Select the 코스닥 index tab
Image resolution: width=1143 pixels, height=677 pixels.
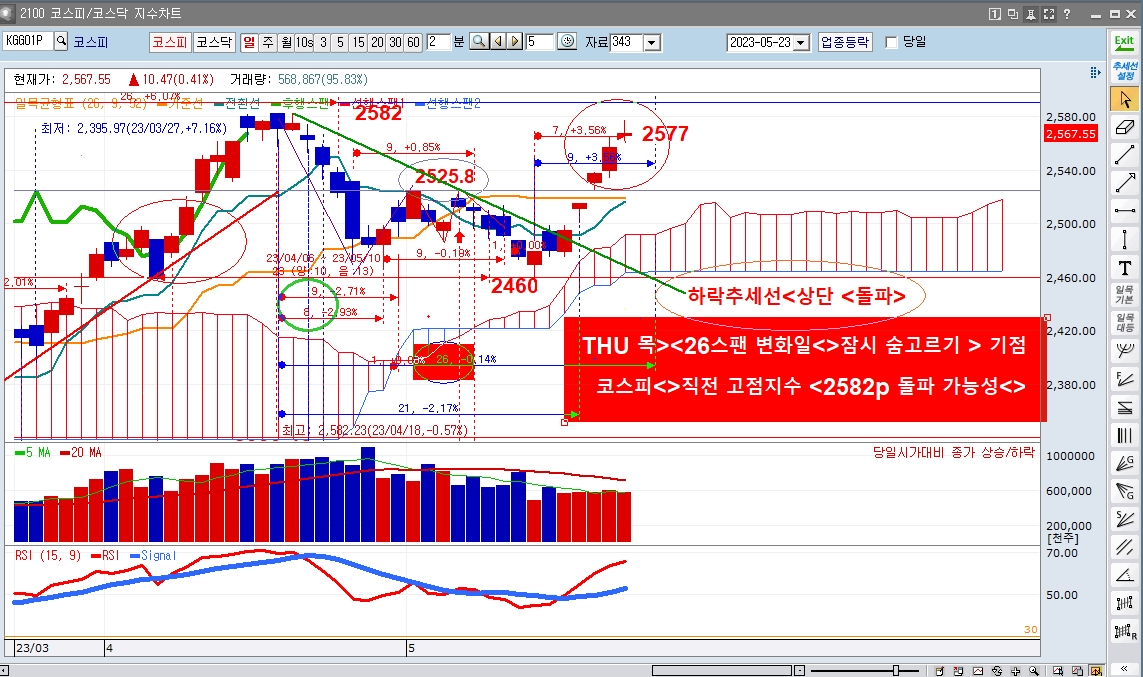tap(214, 42)
